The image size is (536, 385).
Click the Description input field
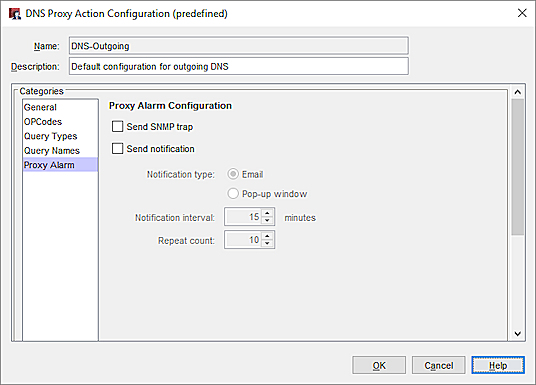(239, 66)
